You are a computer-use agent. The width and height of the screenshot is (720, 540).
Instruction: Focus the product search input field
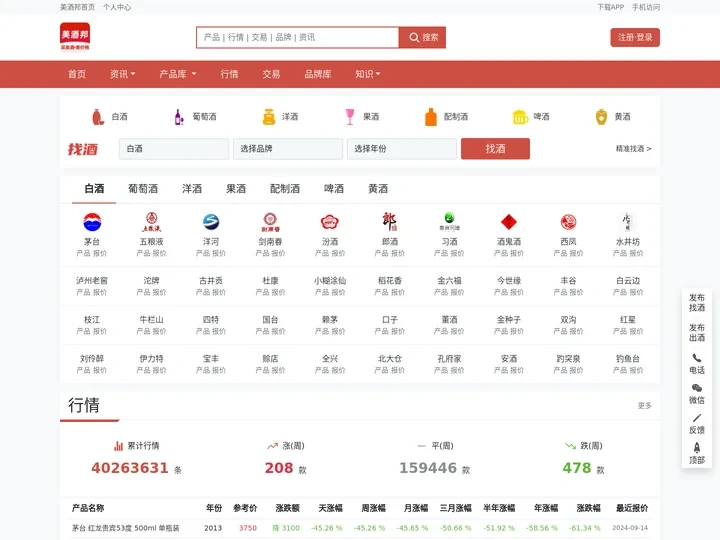point(298,37)
